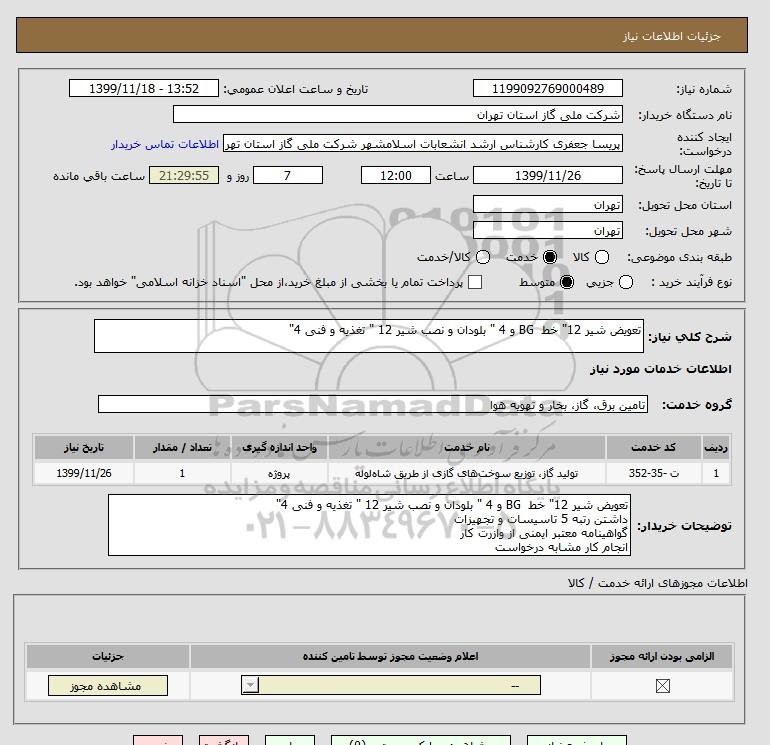Screen dimensions: 770x745
Task: Click the service group field تامین برق، گاز
Action: [373, 404]
